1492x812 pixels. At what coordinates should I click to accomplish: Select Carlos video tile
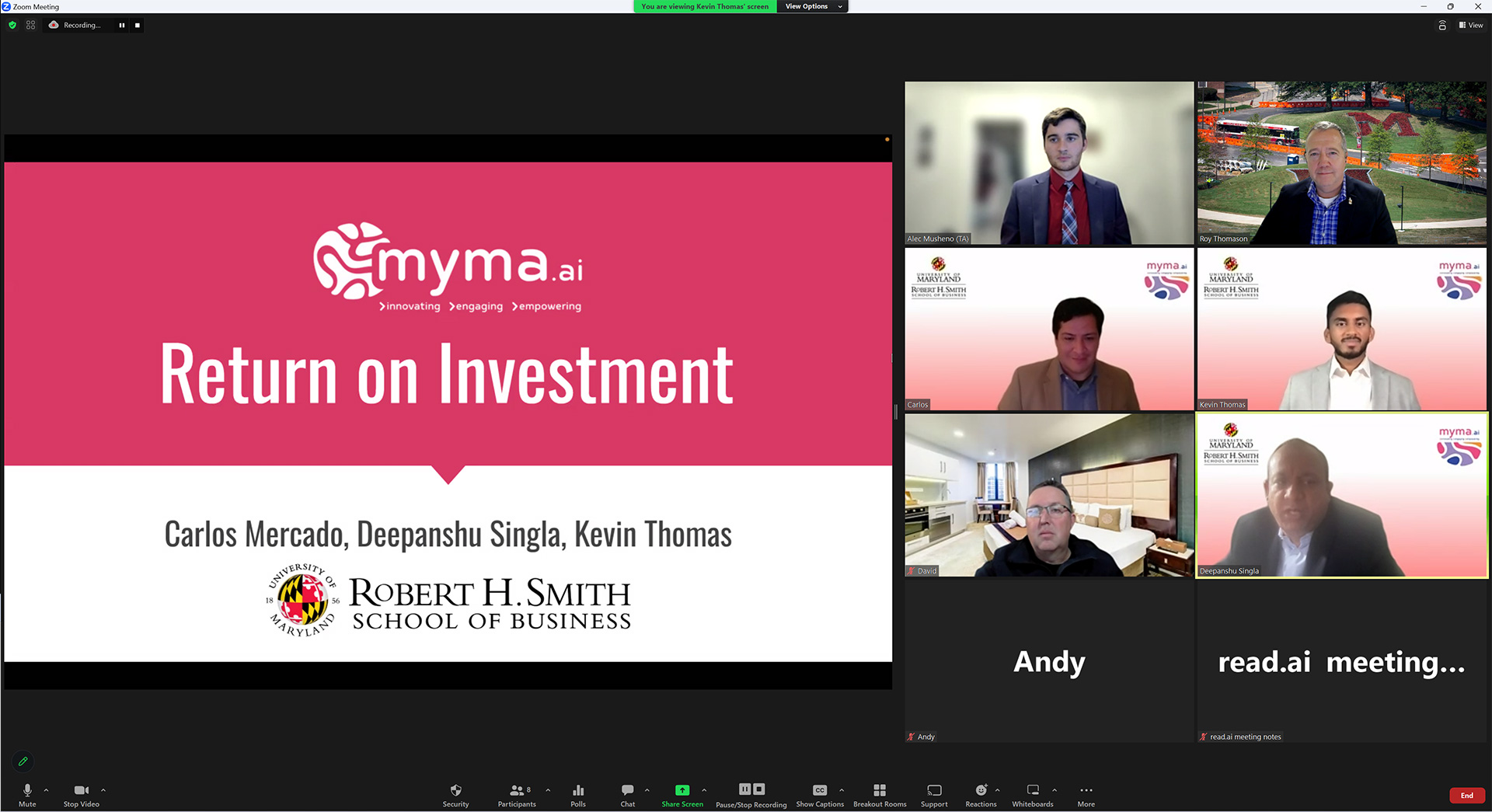[1049, 329]
